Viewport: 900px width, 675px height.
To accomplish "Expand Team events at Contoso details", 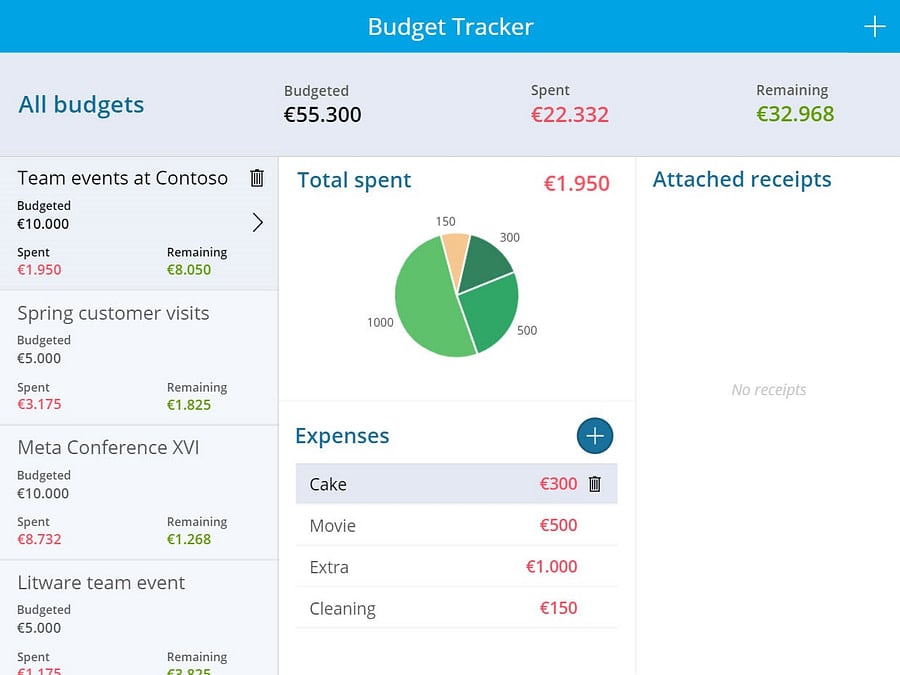I will 258,222.
